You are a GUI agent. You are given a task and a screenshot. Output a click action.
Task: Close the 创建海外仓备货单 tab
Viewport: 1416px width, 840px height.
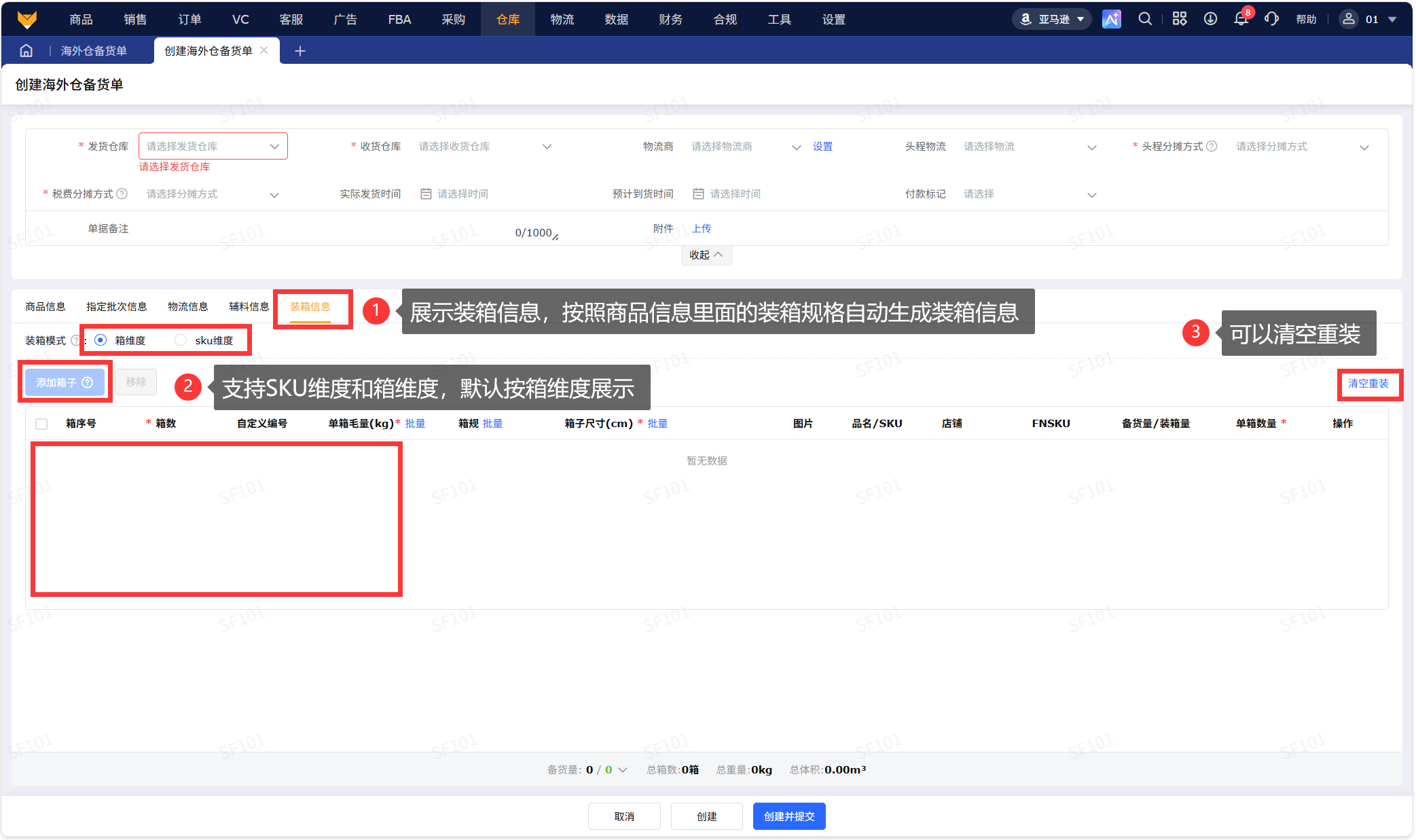click(264, 50)
